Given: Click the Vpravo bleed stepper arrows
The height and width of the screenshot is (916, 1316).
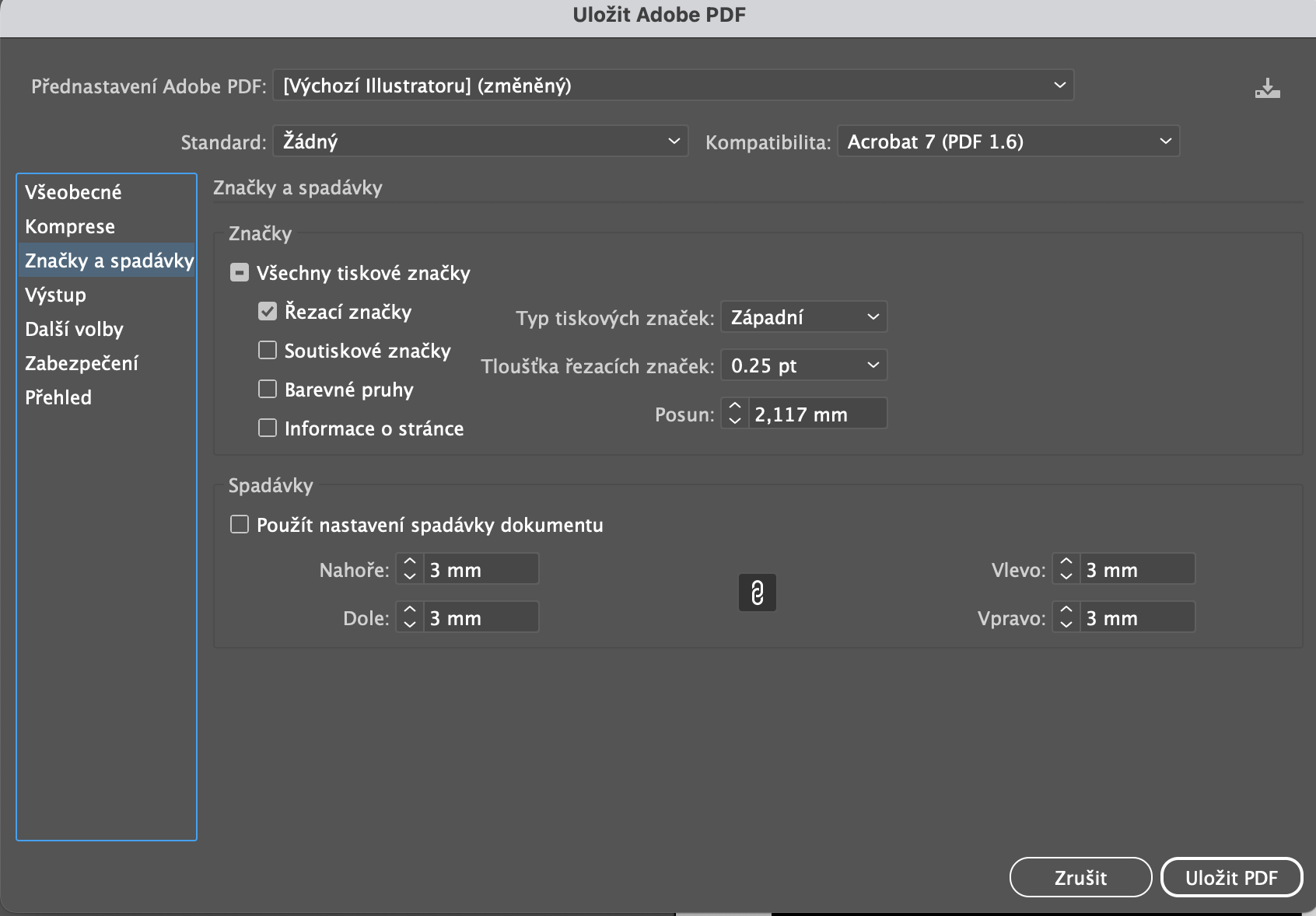Looking at the screenshot, I should pyautogui.click(x=1066, y=617).
